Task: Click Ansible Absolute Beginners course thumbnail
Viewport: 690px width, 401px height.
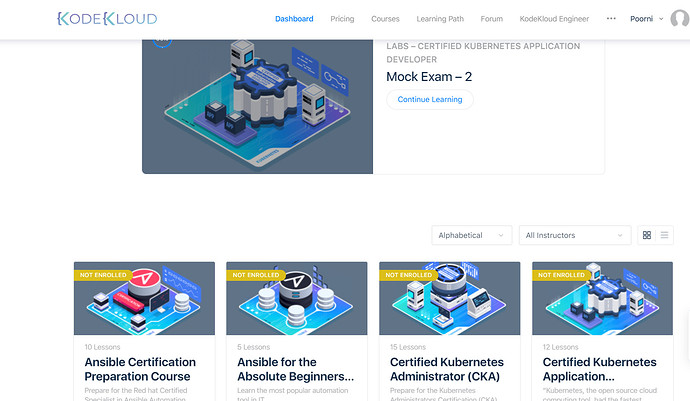Action: (x=297, y=298)
